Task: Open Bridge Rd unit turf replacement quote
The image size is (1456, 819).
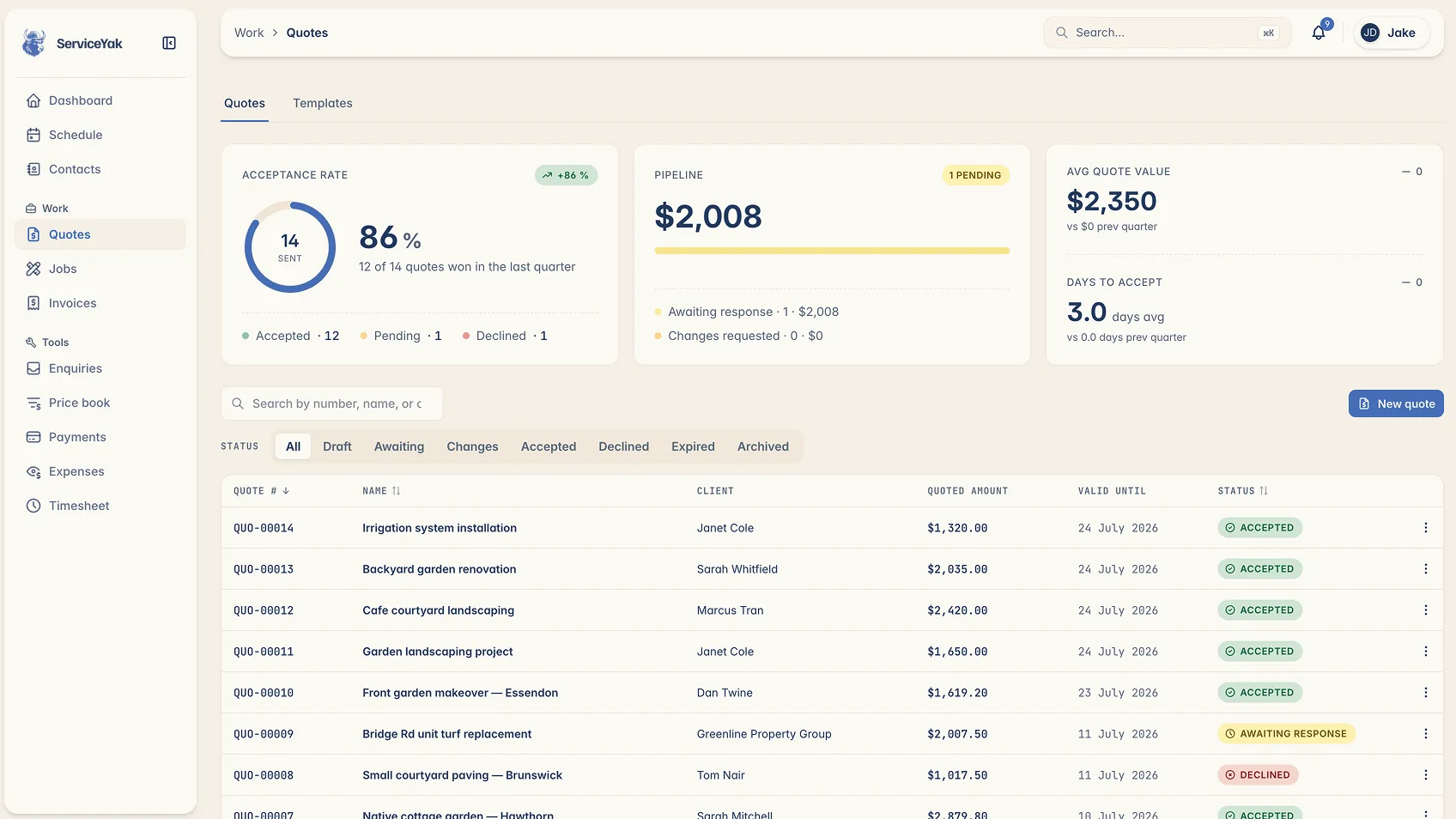Action: pos(446,734)
